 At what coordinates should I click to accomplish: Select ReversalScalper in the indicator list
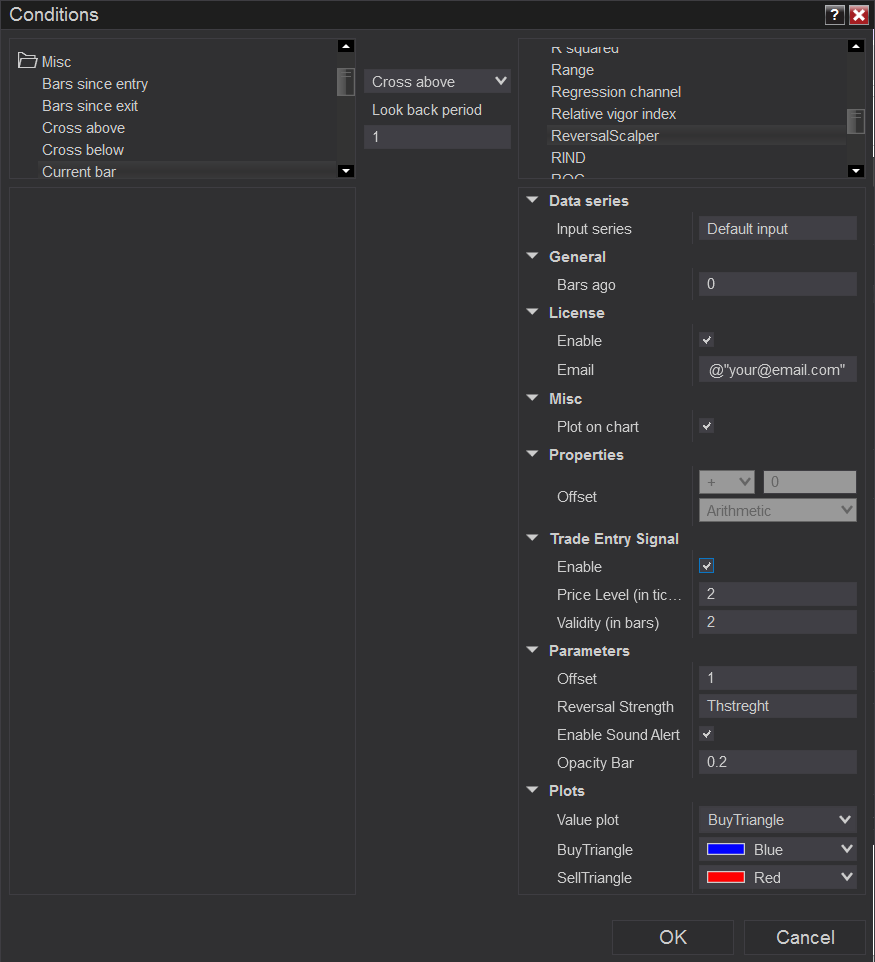[x=605, y=136]
